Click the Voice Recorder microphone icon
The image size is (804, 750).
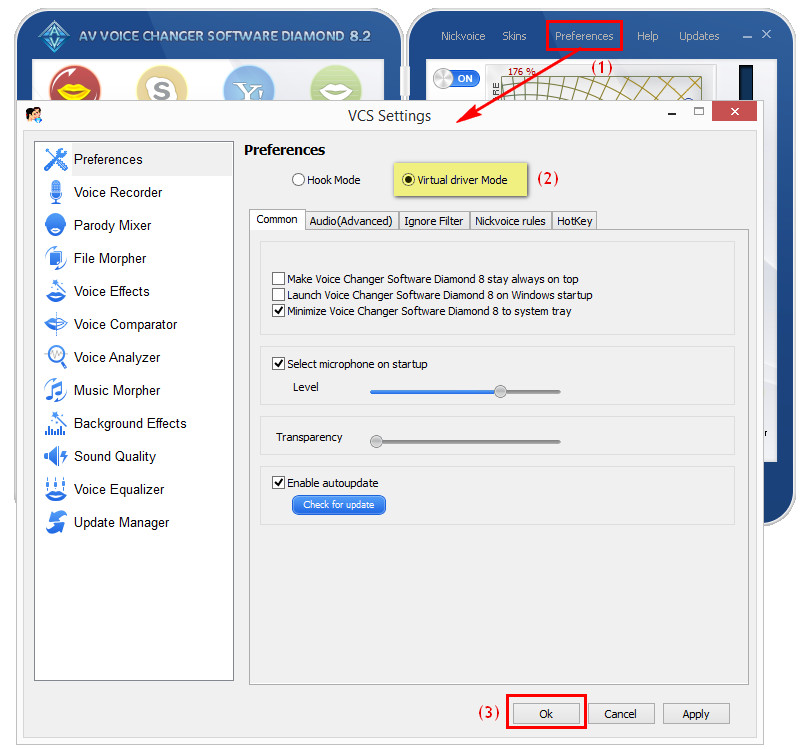tap(55, 192)
